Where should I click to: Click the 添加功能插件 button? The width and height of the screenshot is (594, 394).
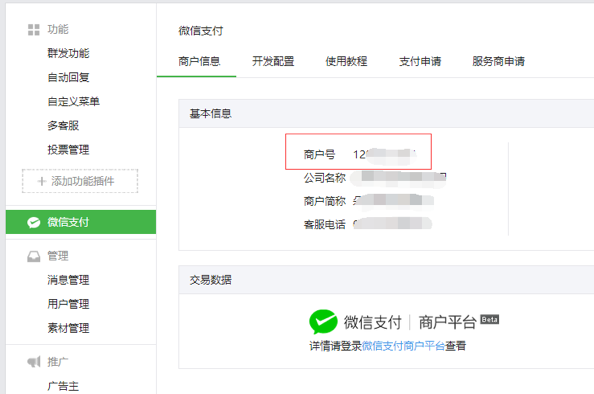point(80,181)
